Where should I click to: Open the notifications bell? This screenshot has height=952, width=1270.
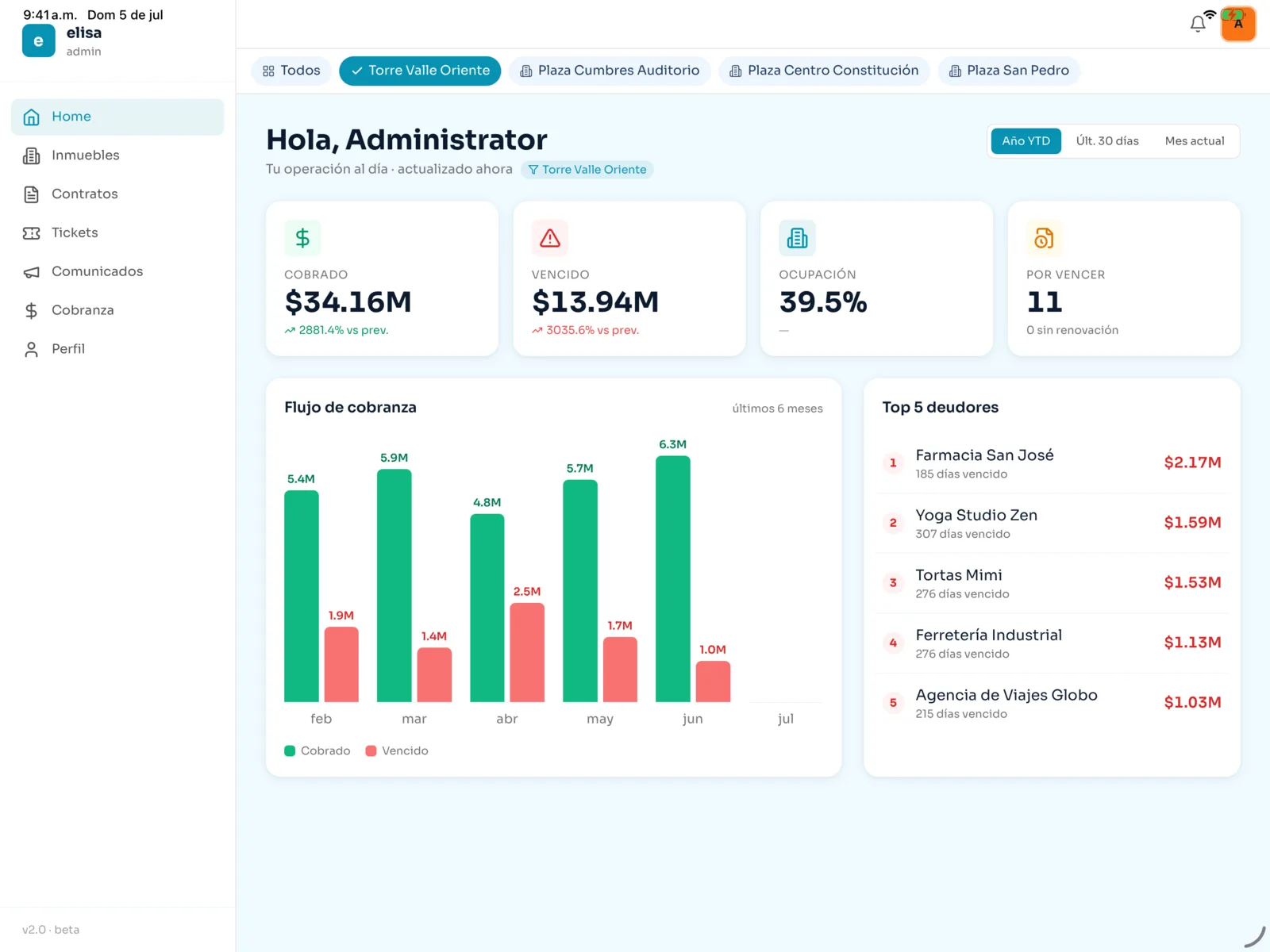[1198, 24]
